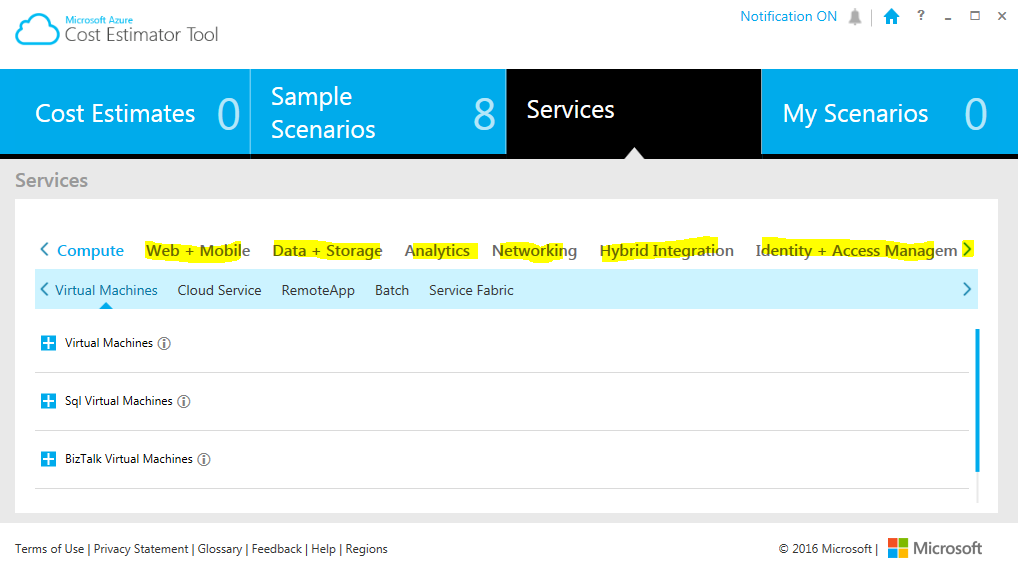Click the Azure cloud logo
This screenshot has height=573, width=1018.
(x=37, y=29)
